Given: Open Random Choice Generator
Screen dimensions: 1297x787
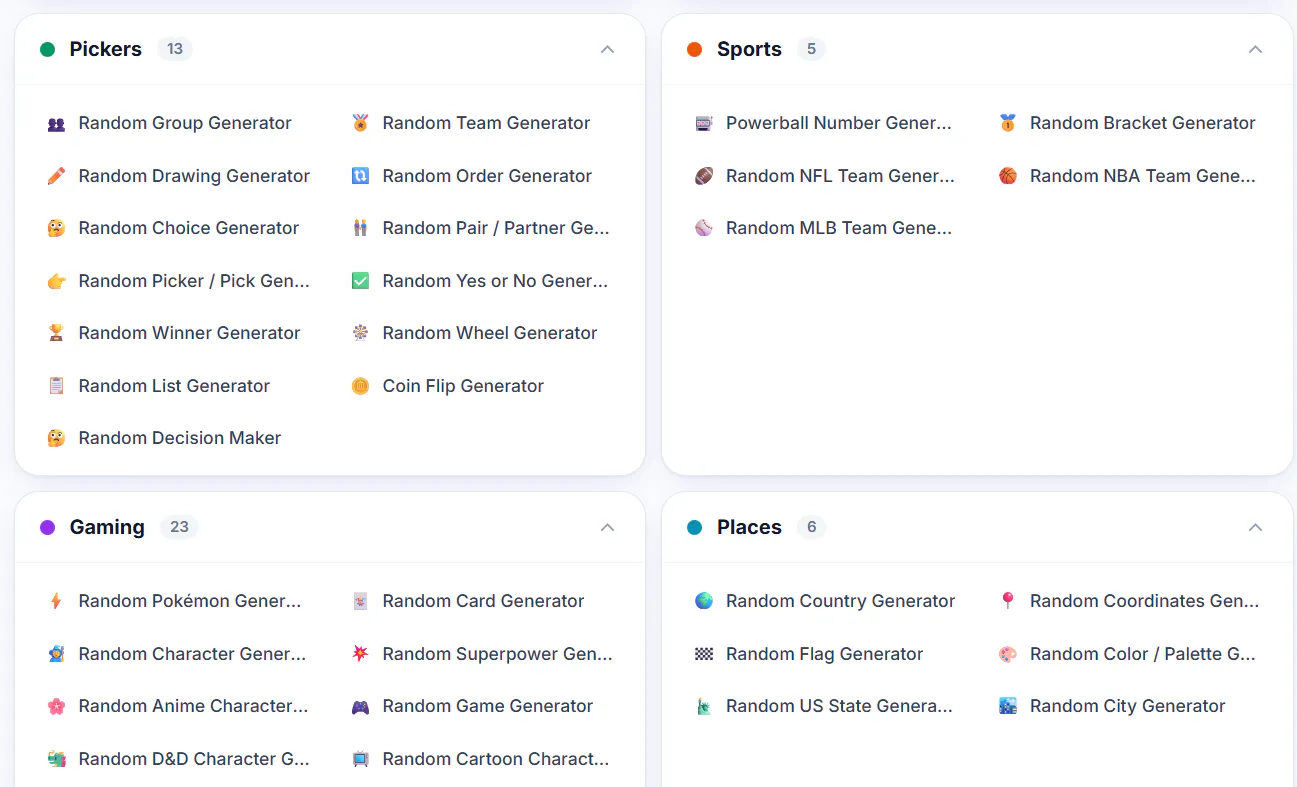Looking at the screenshot, I should click(x=189, y=228).
